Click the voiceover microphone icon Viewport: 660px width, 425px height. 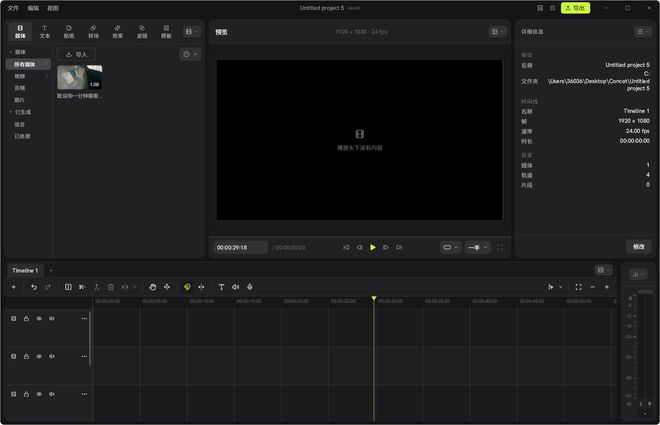tap(250, 287)
